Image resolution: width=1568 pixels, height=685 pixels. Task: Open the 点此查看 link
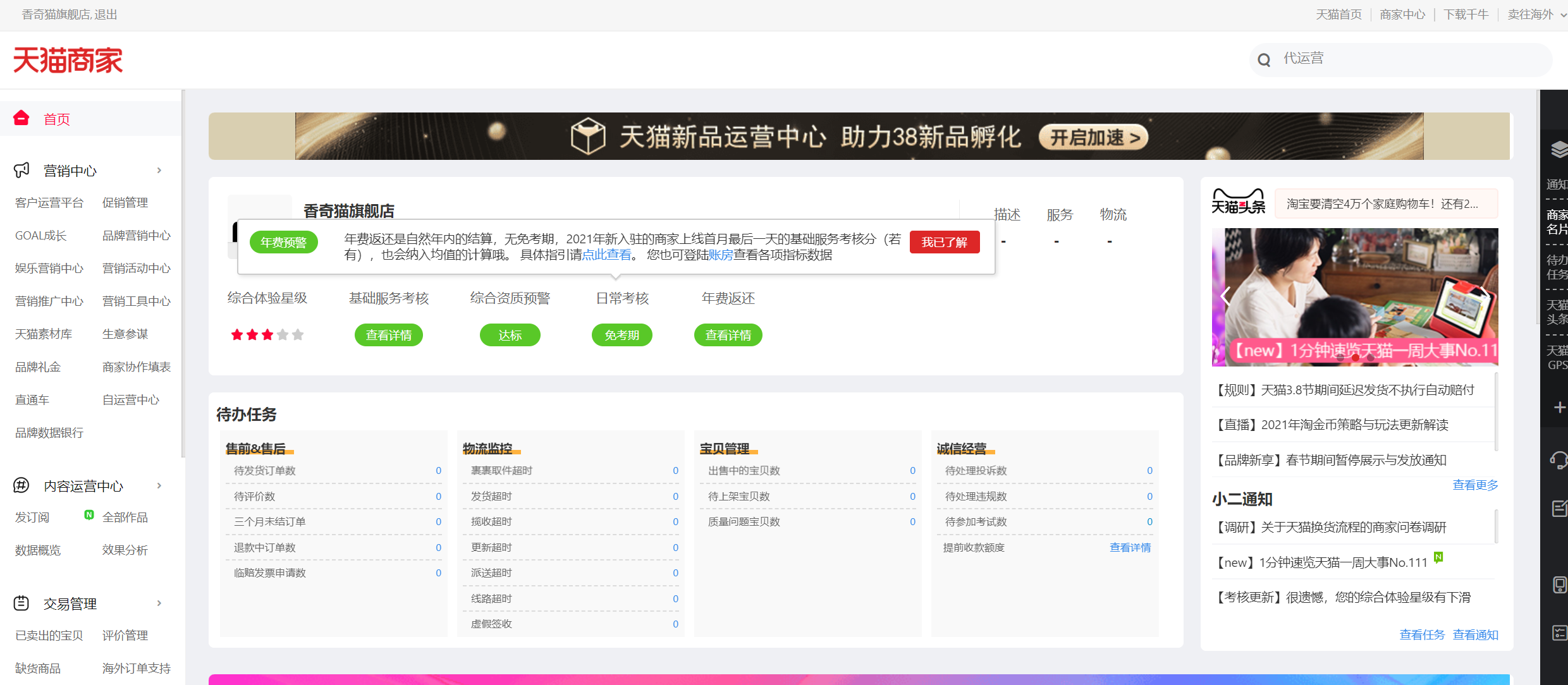[606, 255]
